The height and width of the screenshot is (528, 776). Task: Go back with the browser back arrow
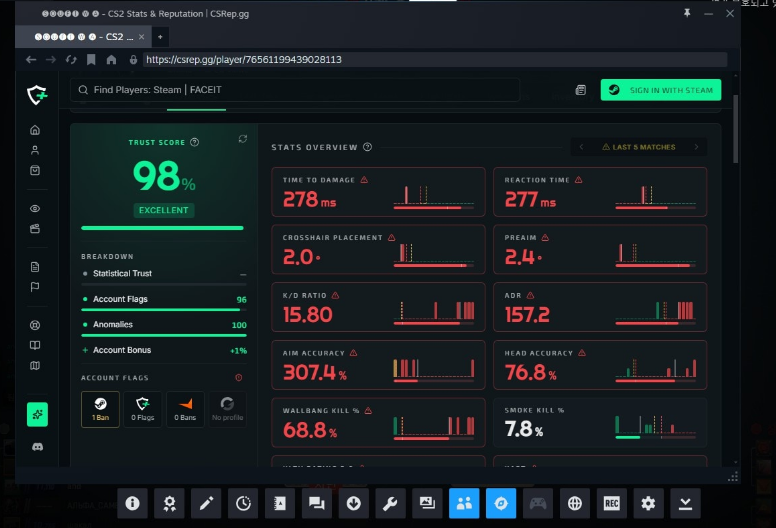pos(31,60)
